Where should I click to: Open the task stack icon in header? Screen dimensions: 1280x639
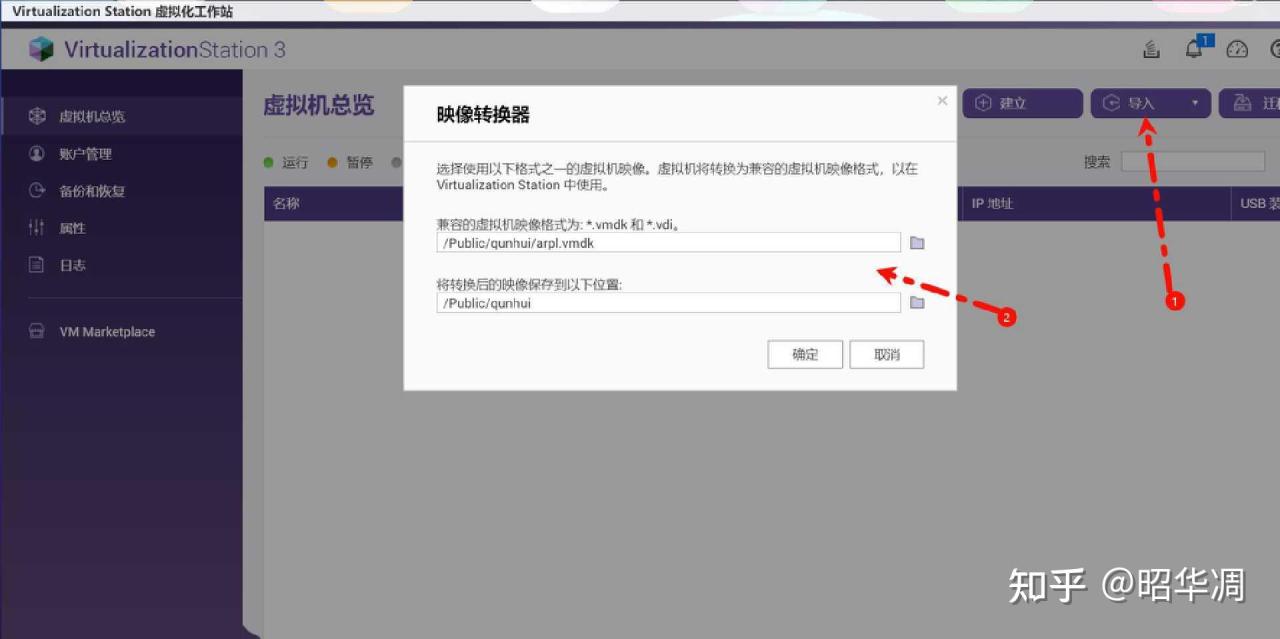[x=1151, y=49]
